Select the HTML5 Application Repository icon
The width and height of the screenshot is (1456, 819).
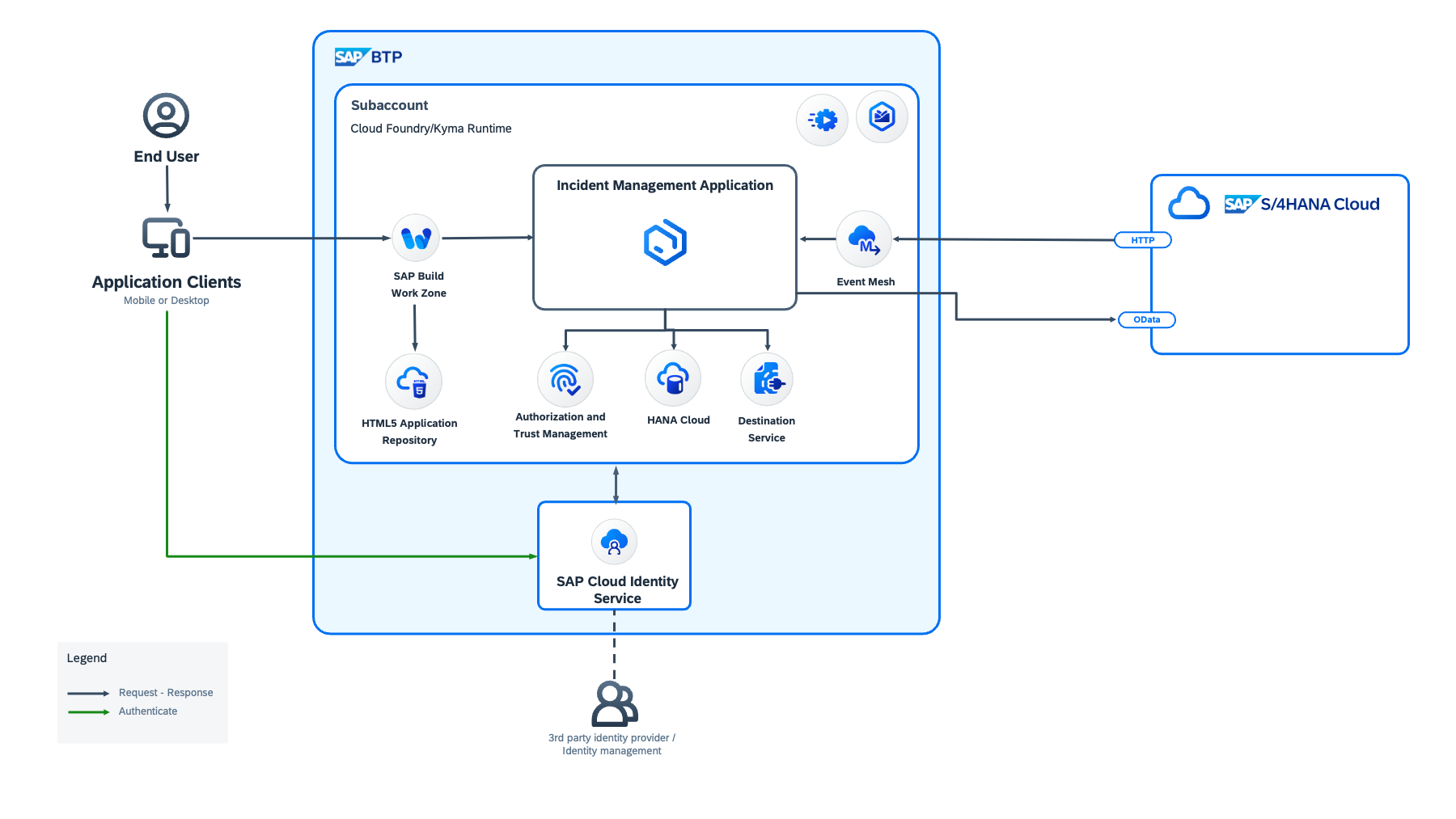coord(413,382)
